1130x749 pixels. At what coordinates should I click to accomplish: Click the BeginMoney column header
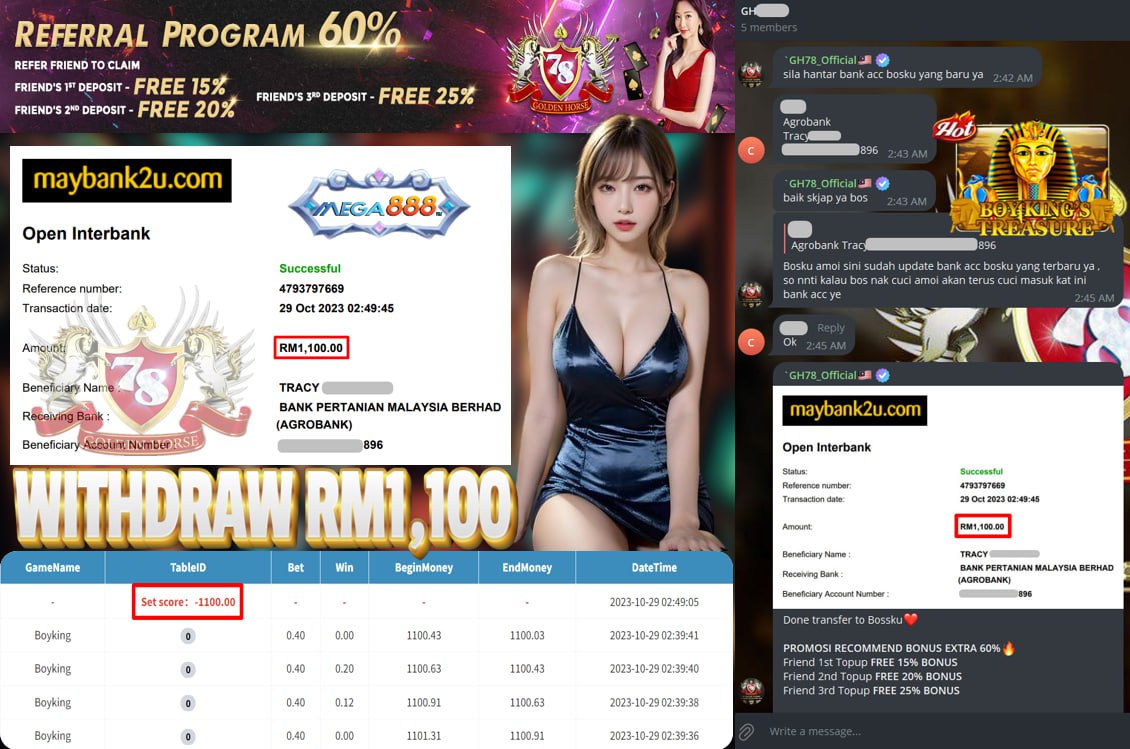coord(424,568)
